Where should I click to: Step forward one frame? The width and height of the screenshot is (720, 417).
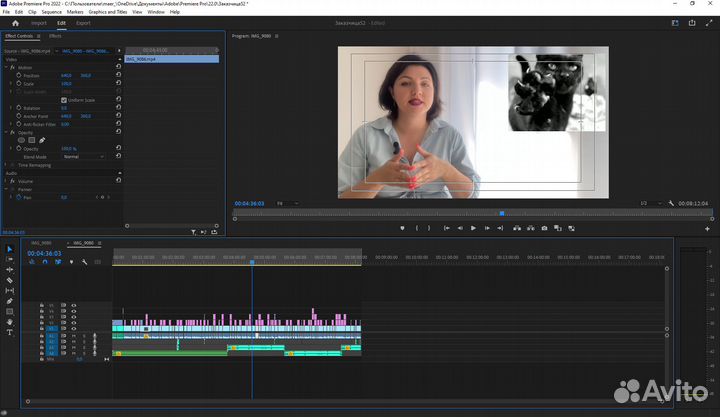[487, 228]
